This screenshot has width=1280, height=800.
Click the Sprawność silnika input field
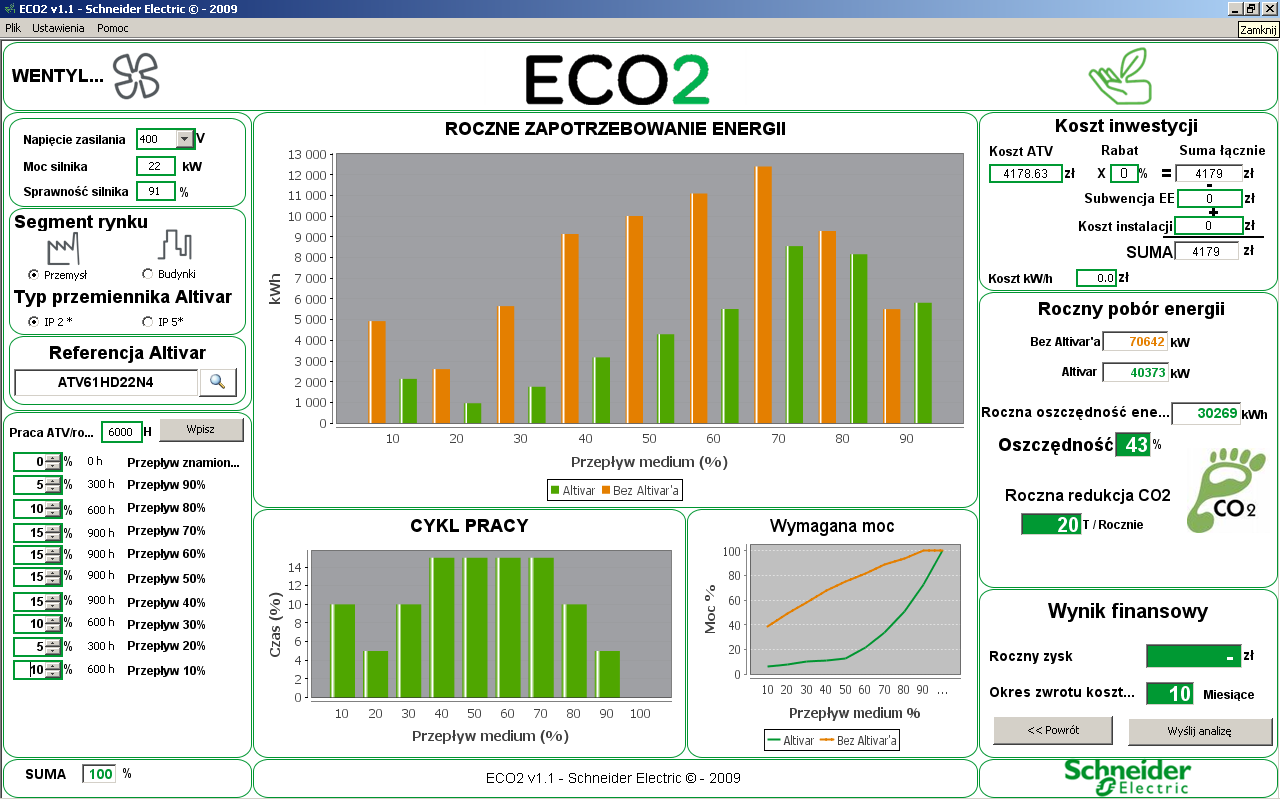pos(156,191)
